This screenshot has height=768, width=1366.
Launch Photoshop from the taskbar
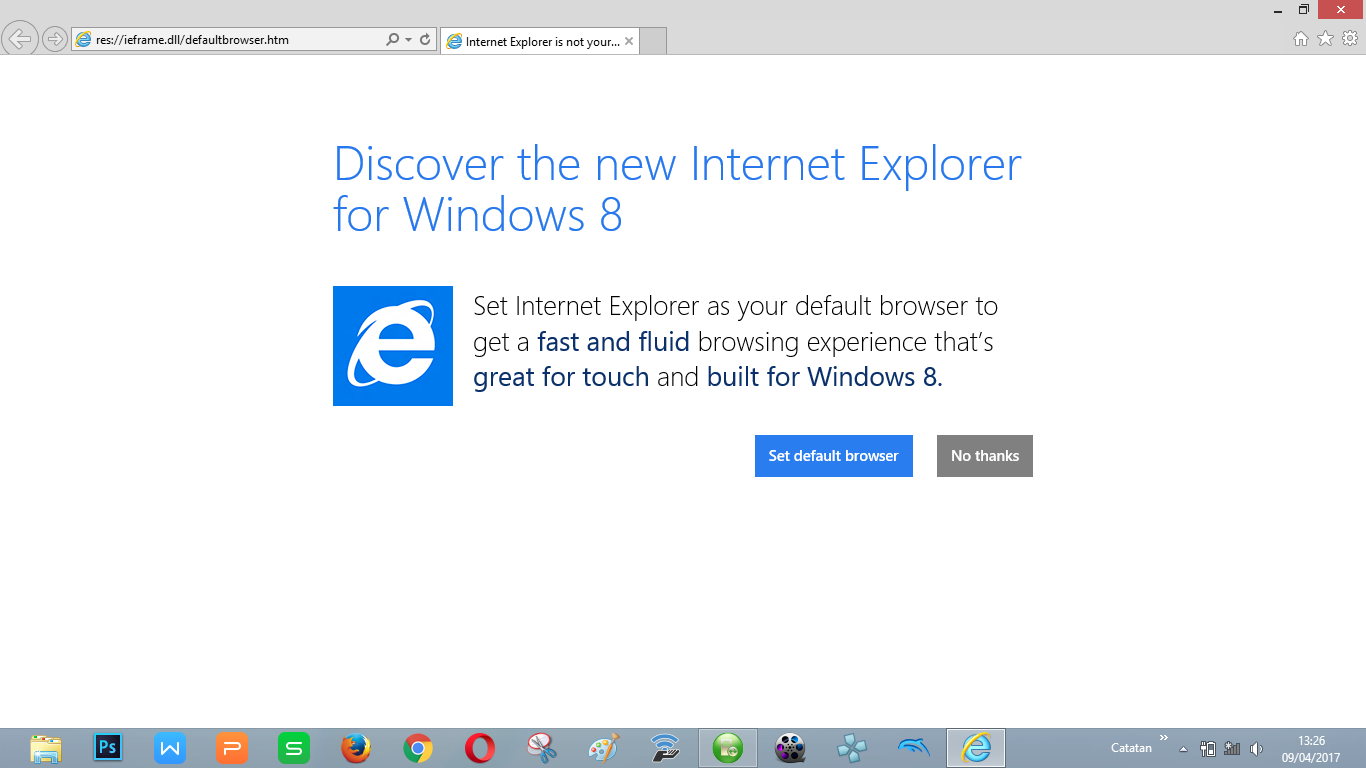108,748
